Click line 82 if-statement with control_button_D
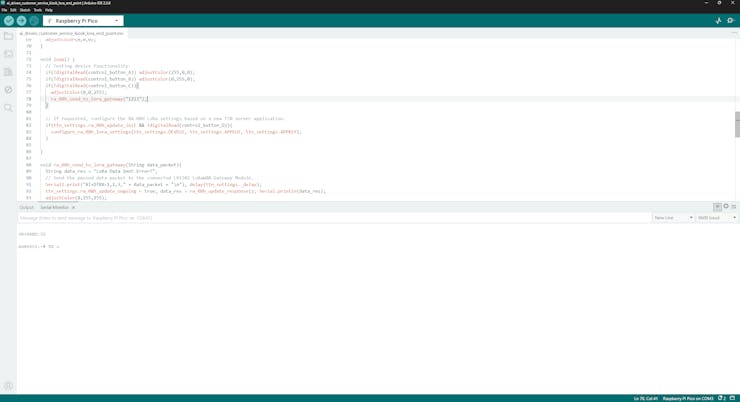740x402 pixels. (x=139, y=126)
